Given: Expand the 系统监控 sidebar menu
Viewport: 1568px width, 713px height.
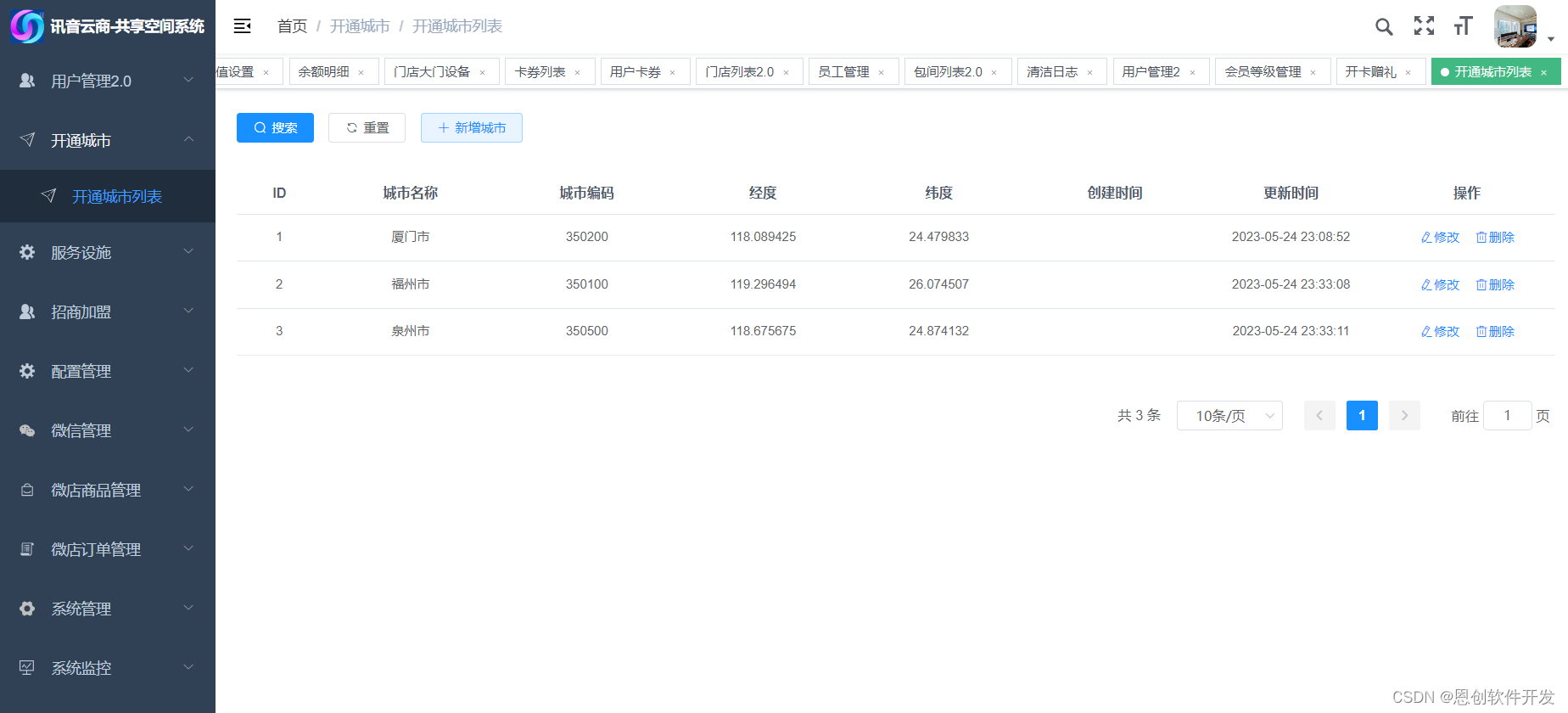Looking at the screenshot, I should point(108,668).
